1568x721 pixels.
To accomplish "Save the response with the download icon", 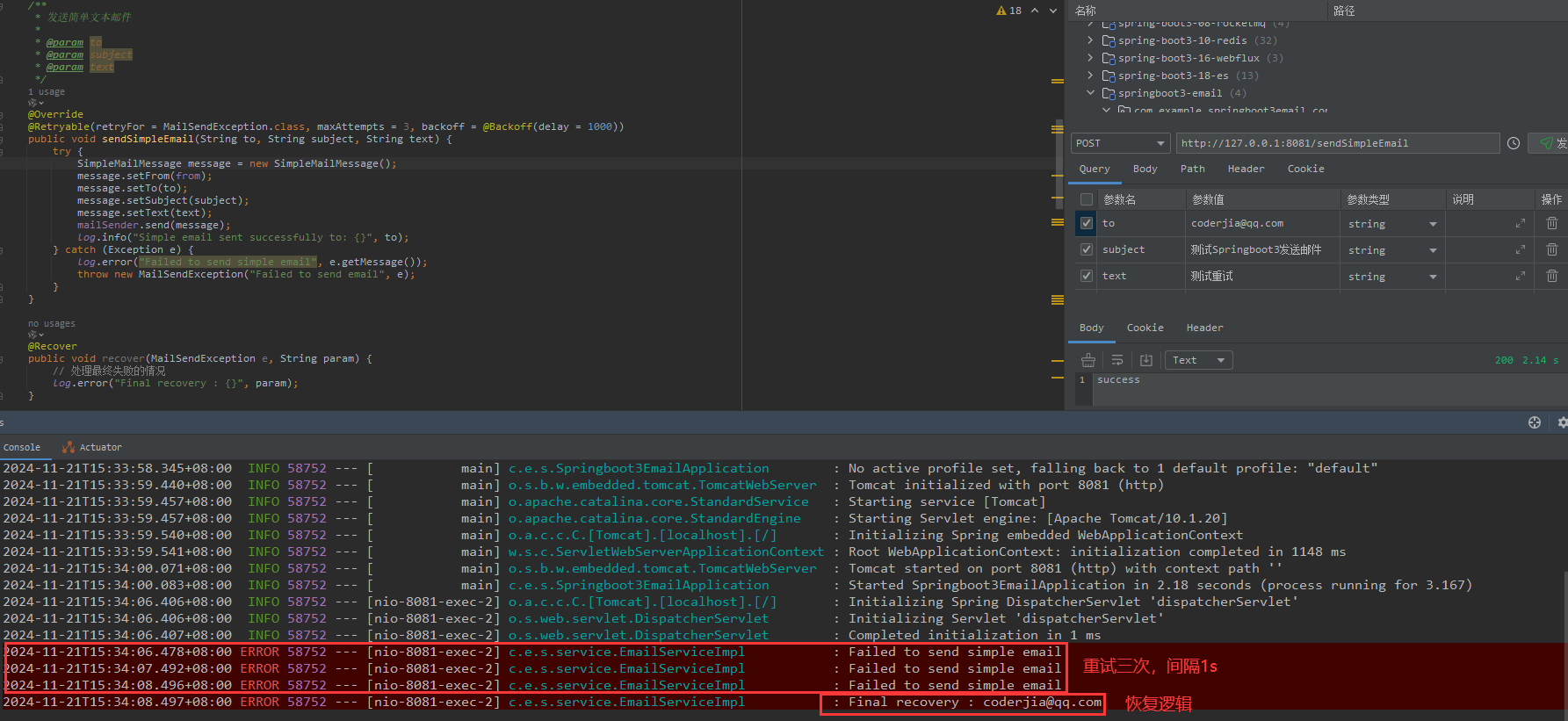I will coord(1146,360).
